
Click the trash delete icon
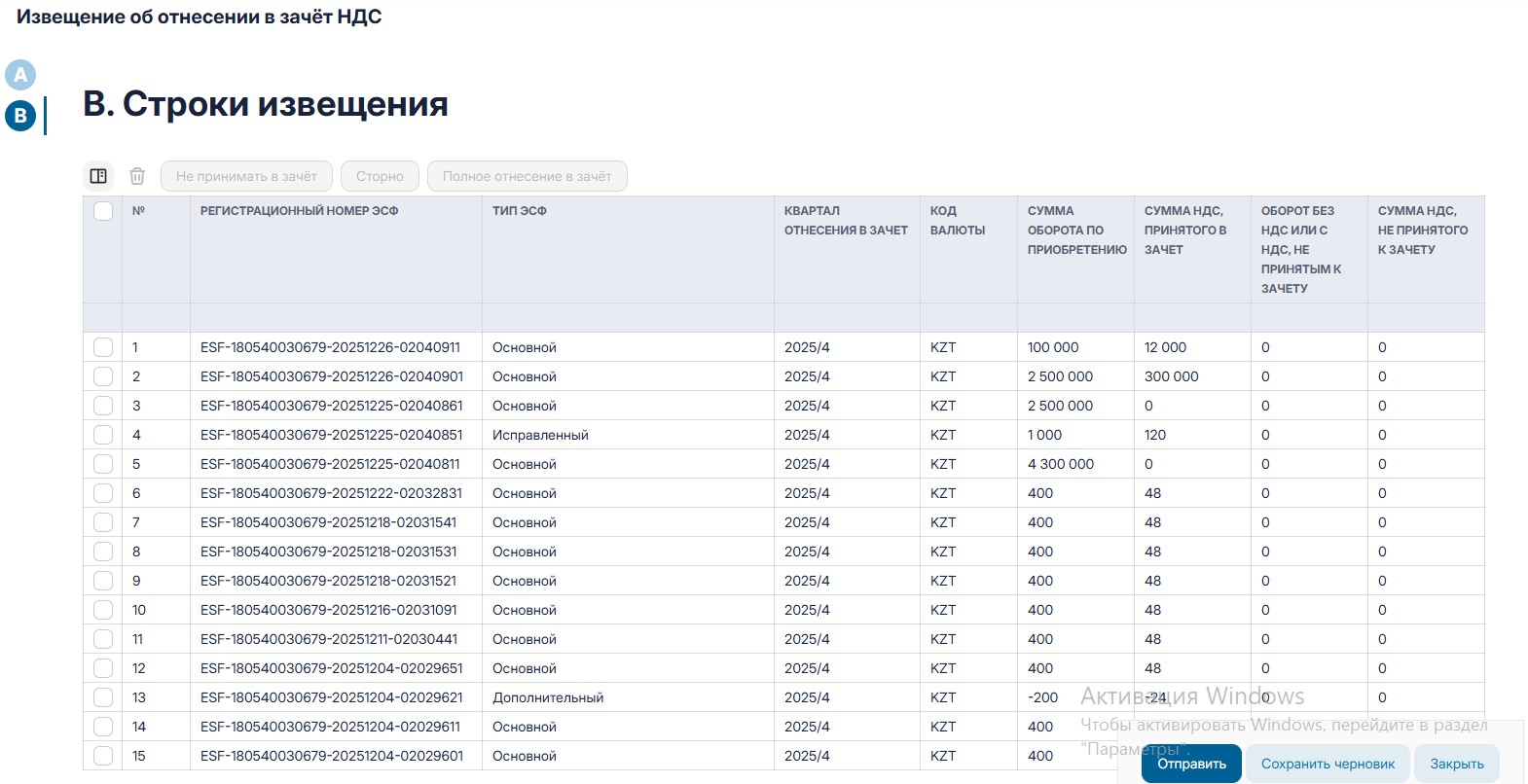(137, 176)
